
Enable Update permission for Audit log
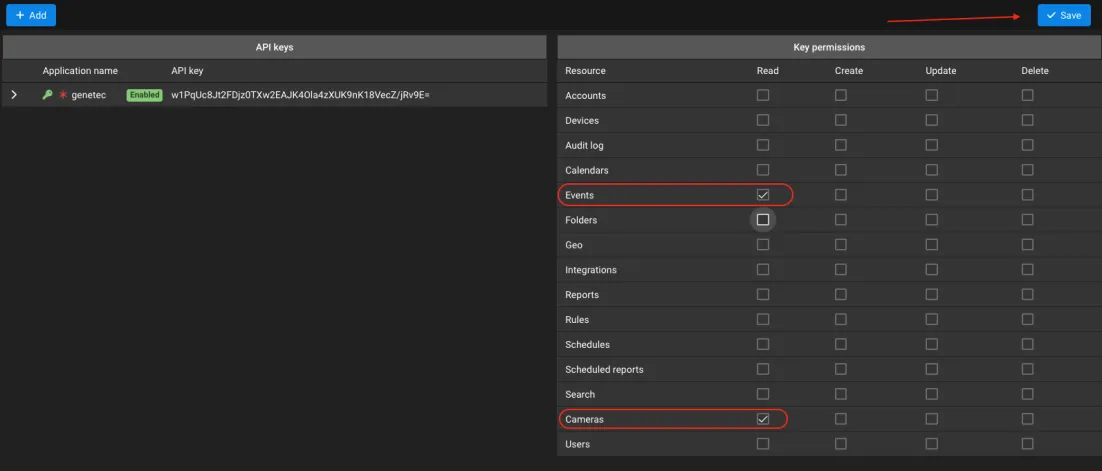[931, 145]
